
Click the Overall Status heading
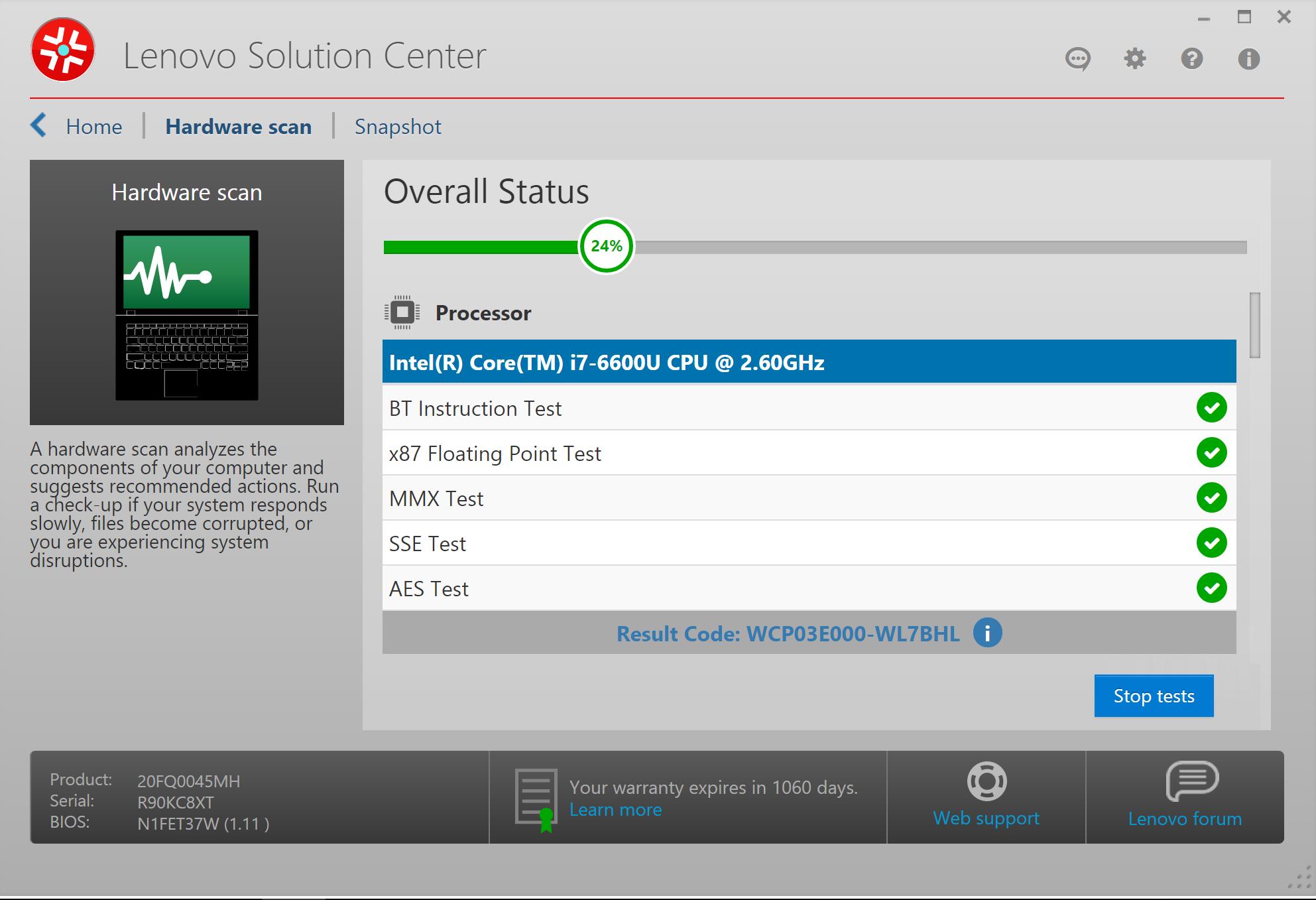487,192
